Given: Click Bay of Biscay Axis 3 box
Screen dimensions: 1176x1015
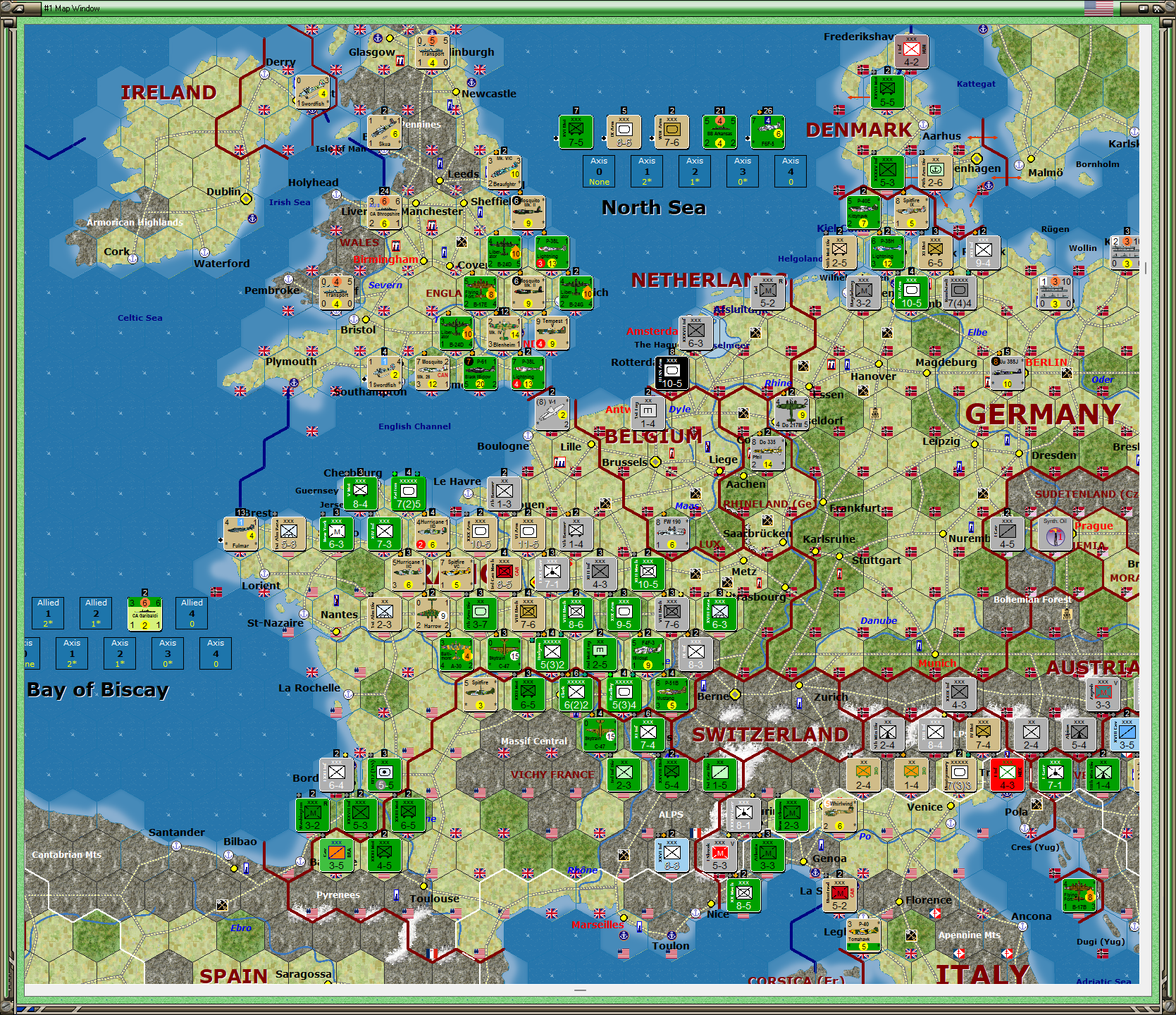Looking at the screenshot, I should pos(168,653).
